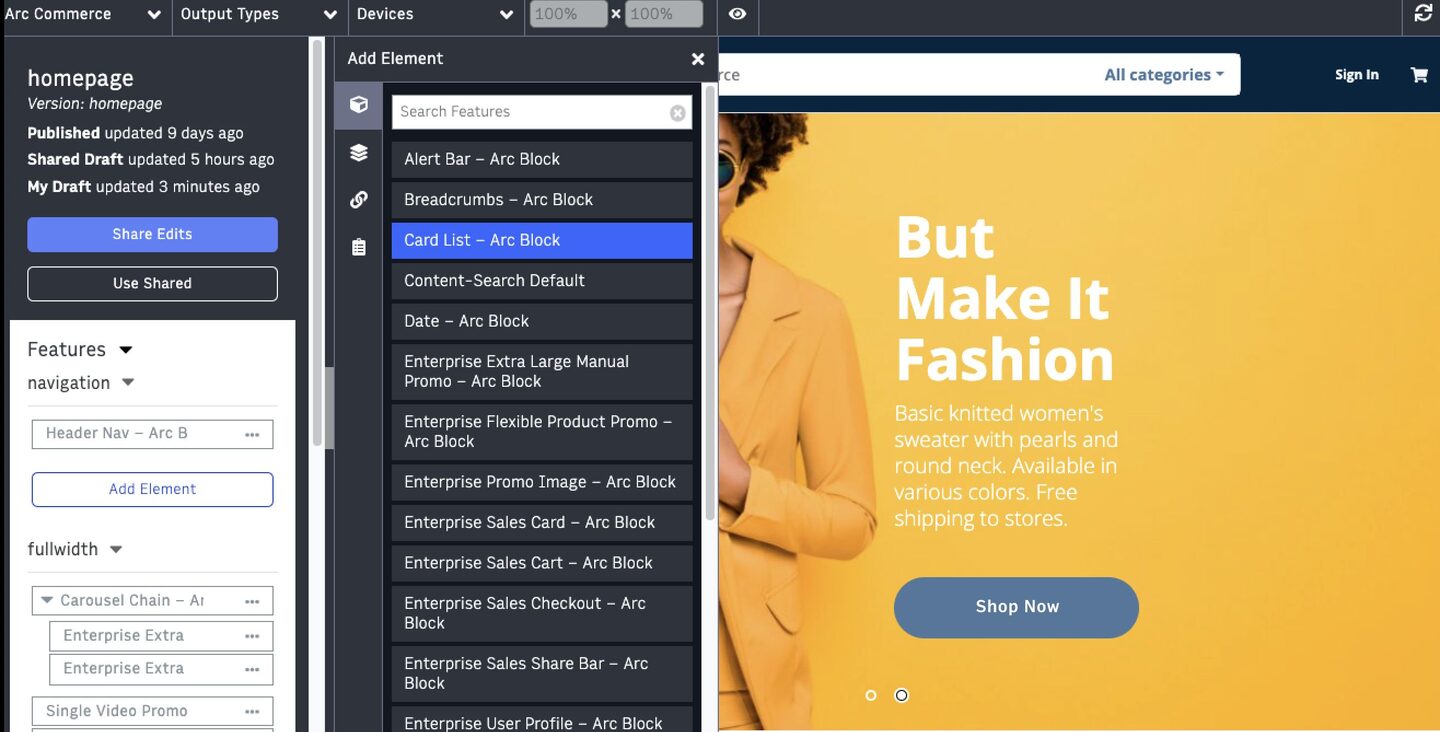
Task: Click the Share Edits button
Action: click(x=152, y=234)
